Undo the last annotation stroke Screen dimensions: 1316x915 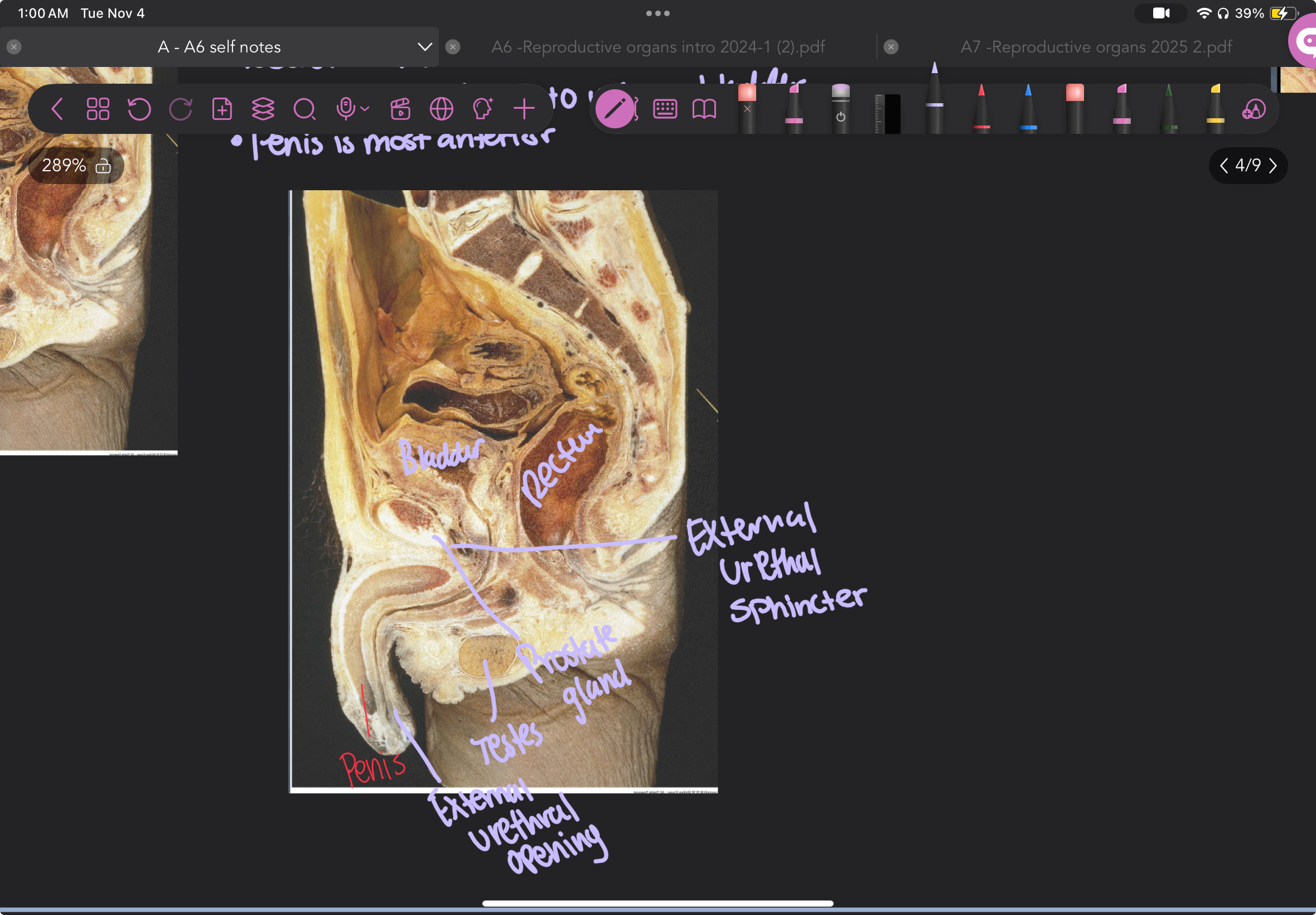pos(139,109)
